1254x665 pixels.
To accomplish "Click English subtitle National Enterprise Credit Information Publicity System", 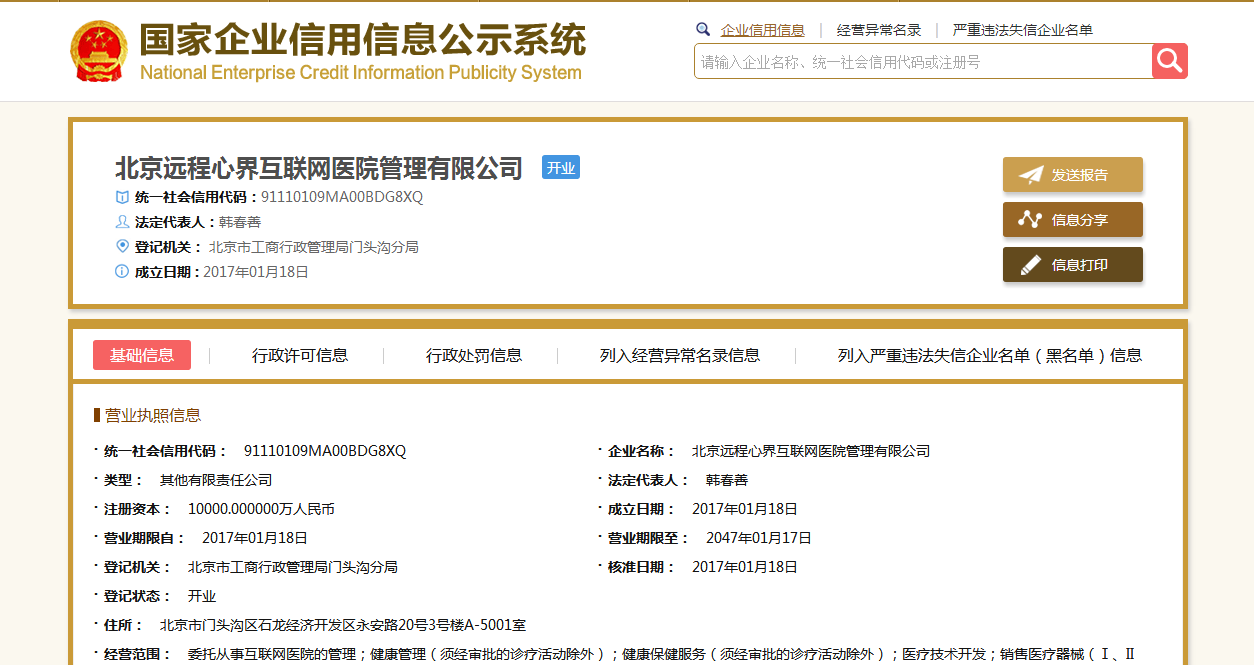I will (x=361, y=73).
